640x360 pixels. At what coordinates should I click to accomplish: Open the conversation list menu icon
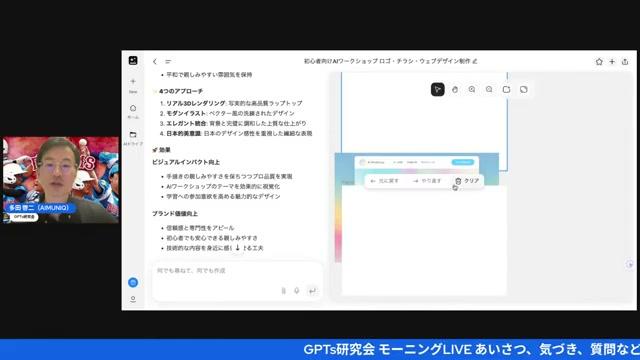(168, 62)
